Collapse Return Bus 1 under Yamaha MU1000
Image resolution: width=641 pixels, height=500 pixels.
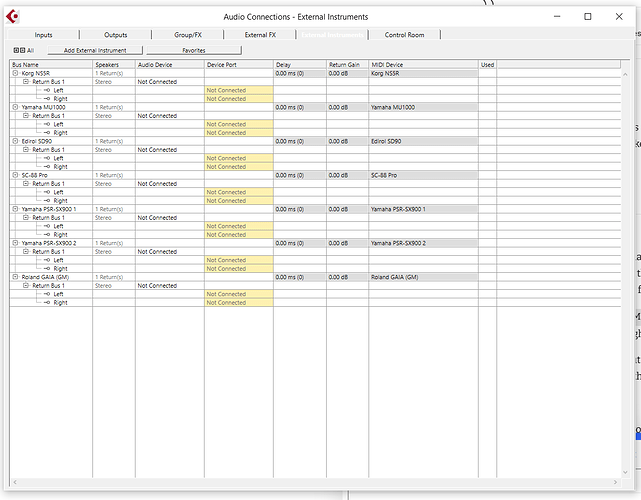pyautogui.click(x=26, y=116)
